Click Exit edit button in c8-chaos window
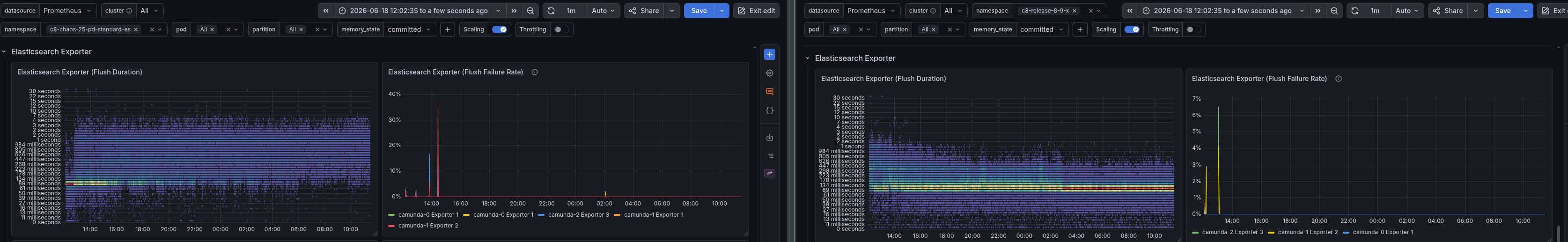Viewport: 1568px width, 242px height. pos(756,11)
